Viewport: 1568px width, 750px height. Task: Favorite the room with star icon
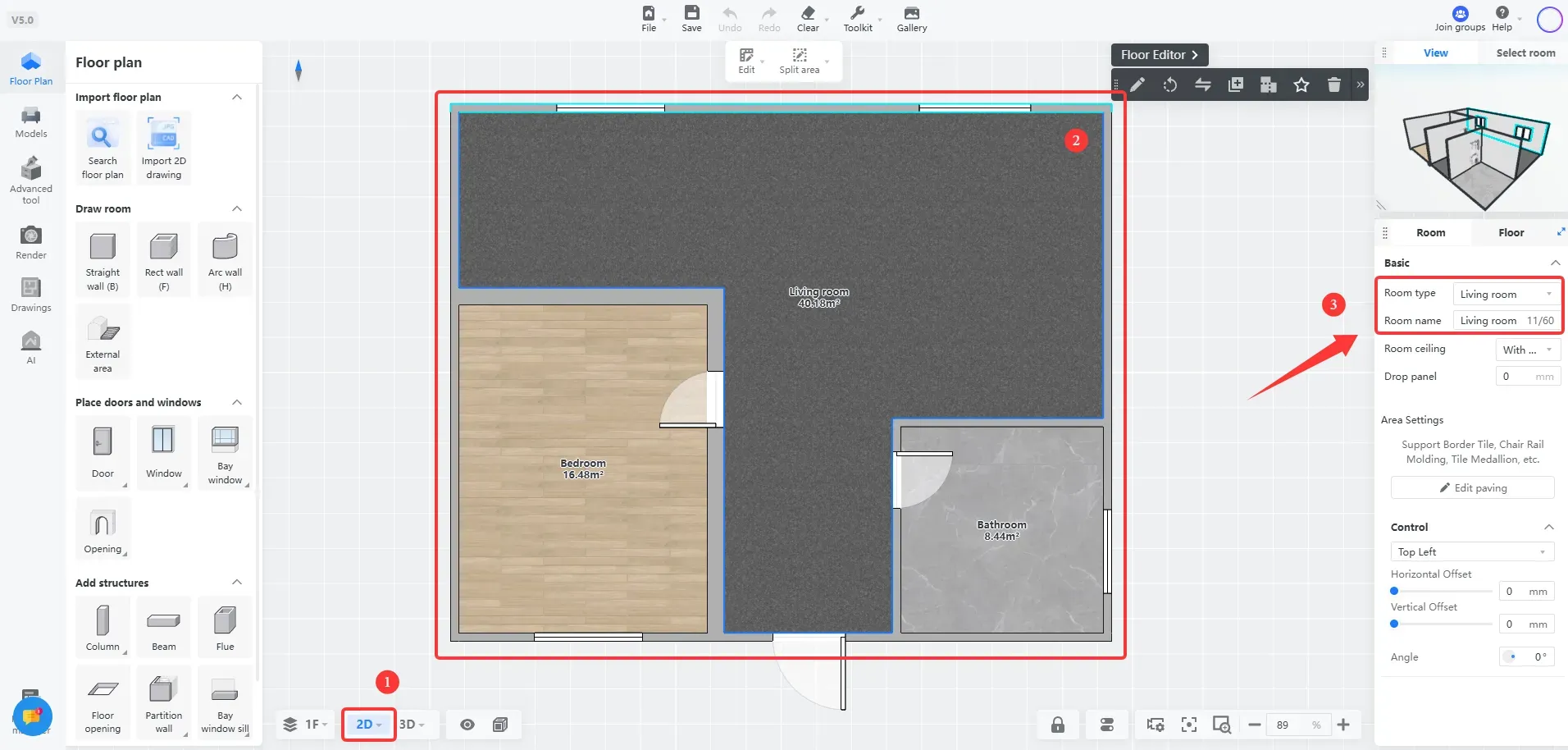pyautogui.click(x=1301, y=85)
